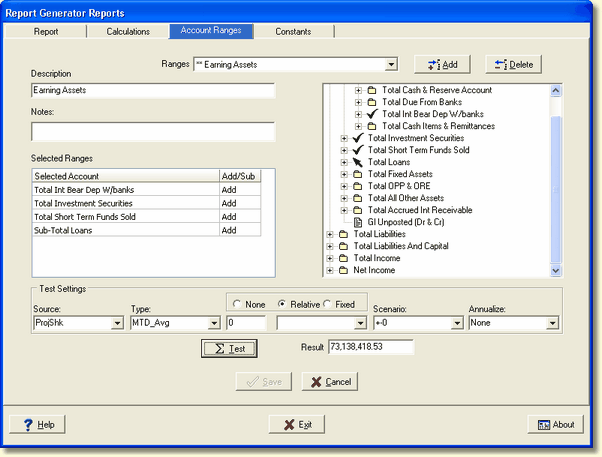Screen dimensions: 602x457
Task: Select the Relative radio button
Action: (x=283, y=304)
